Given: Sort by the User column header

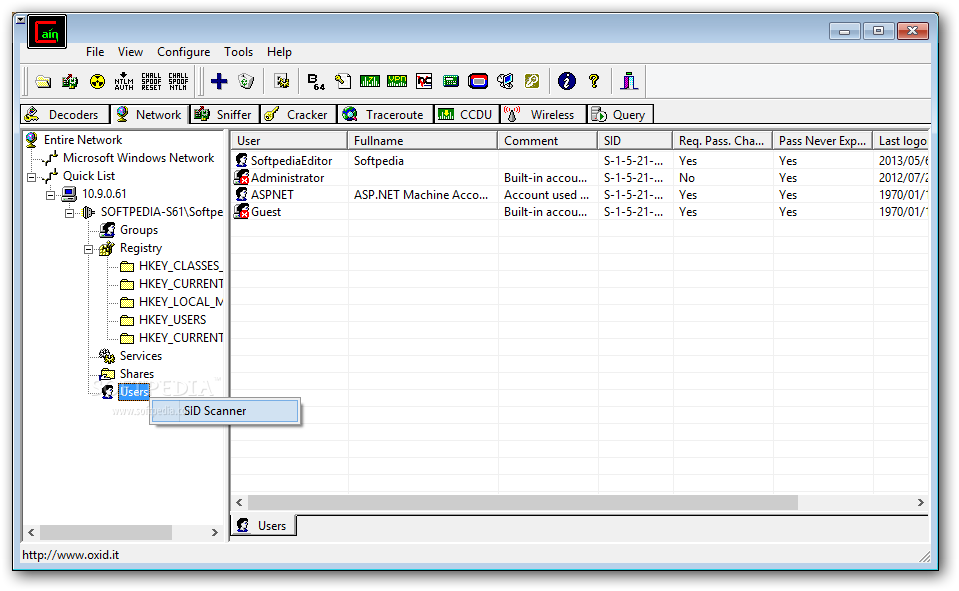Looking at the screenshot, I should point(289,141).
